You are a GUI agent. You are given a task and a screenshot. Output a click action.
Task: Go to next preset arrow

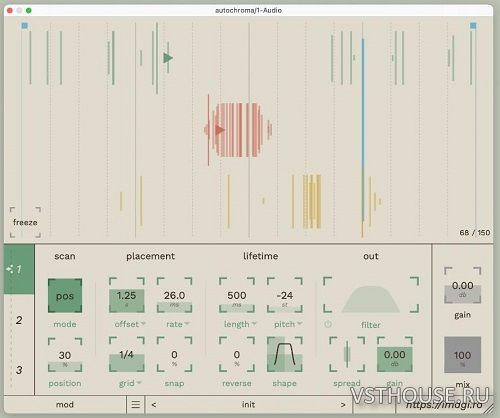pos(343,405)
